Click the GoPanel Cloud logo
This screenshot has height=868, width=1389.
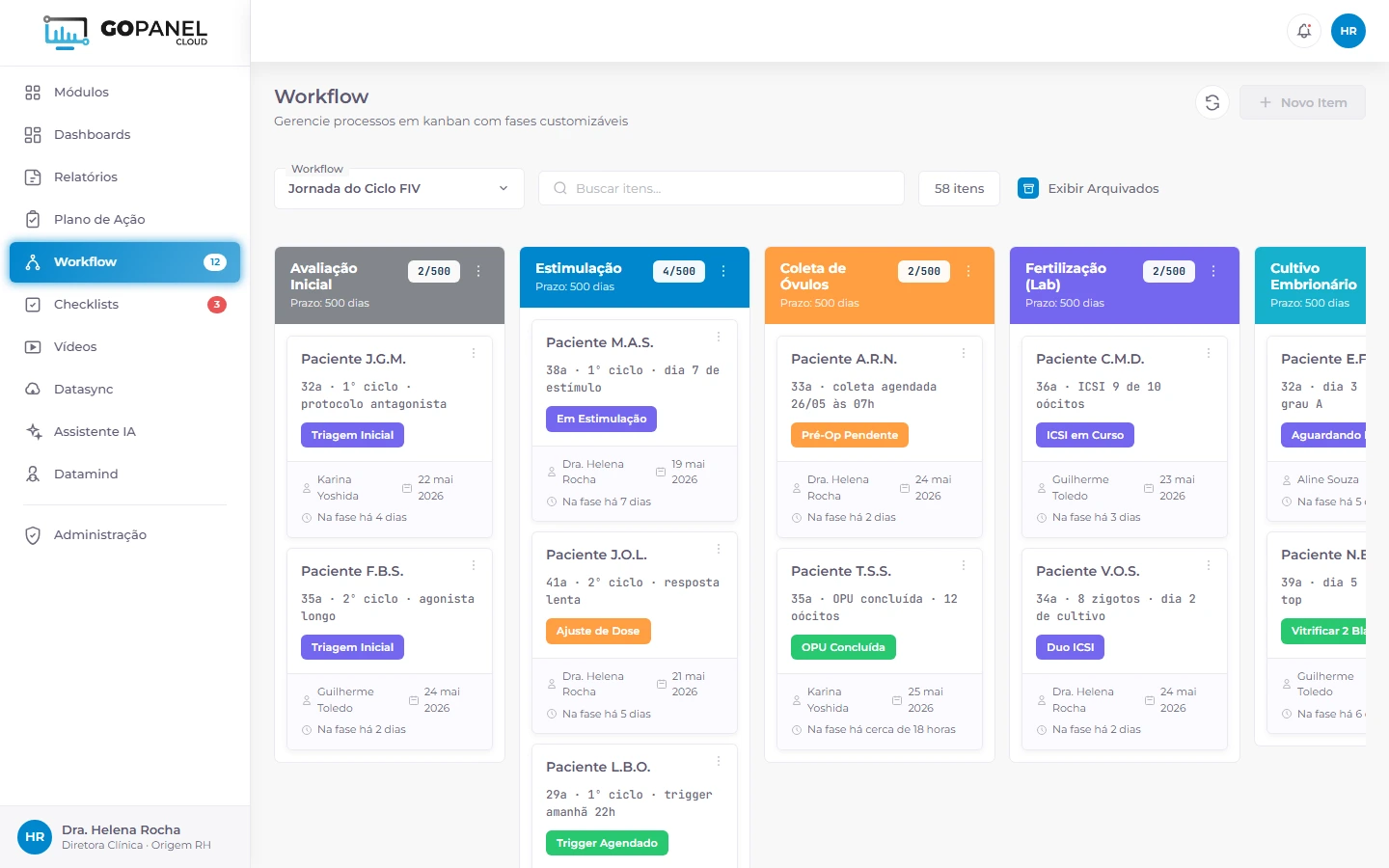(125, 32)
